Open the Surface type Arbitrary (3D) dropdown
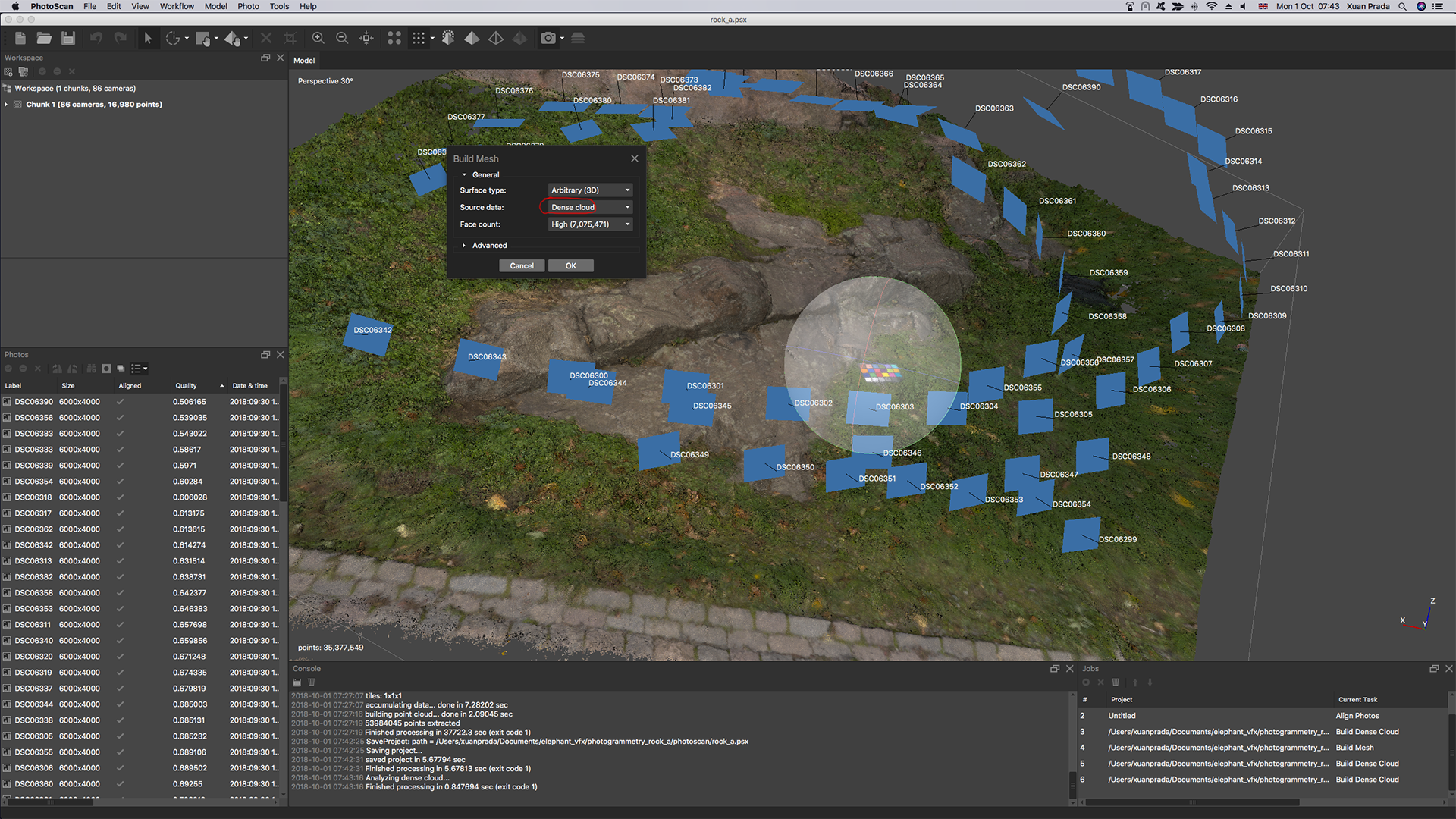The image size is (1456, 819). 590,190
